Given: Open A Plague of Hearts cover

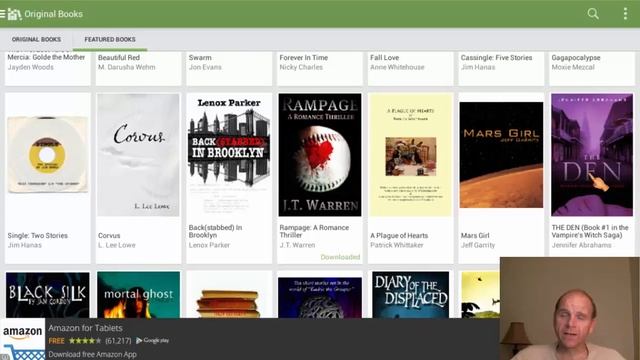Looking at the screenshot, I should [411, 155].
